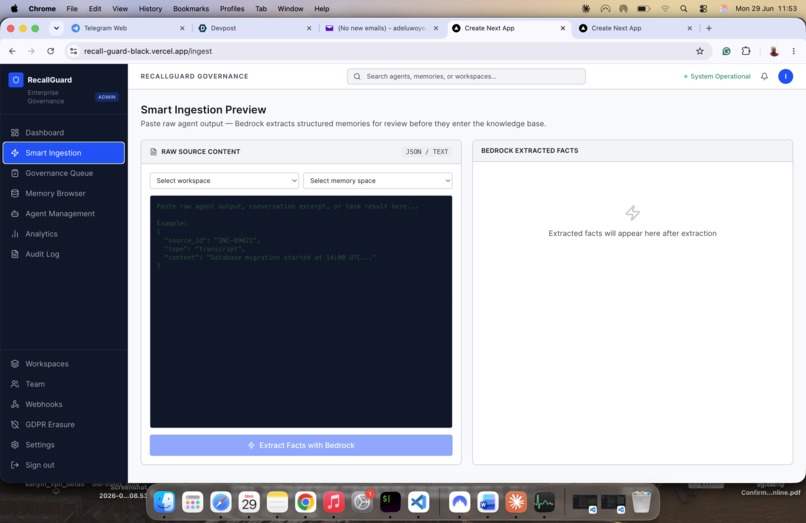Open Launchpad from the Dock
Viewport: 806px width, 523px height.
[x=193, y=502]
